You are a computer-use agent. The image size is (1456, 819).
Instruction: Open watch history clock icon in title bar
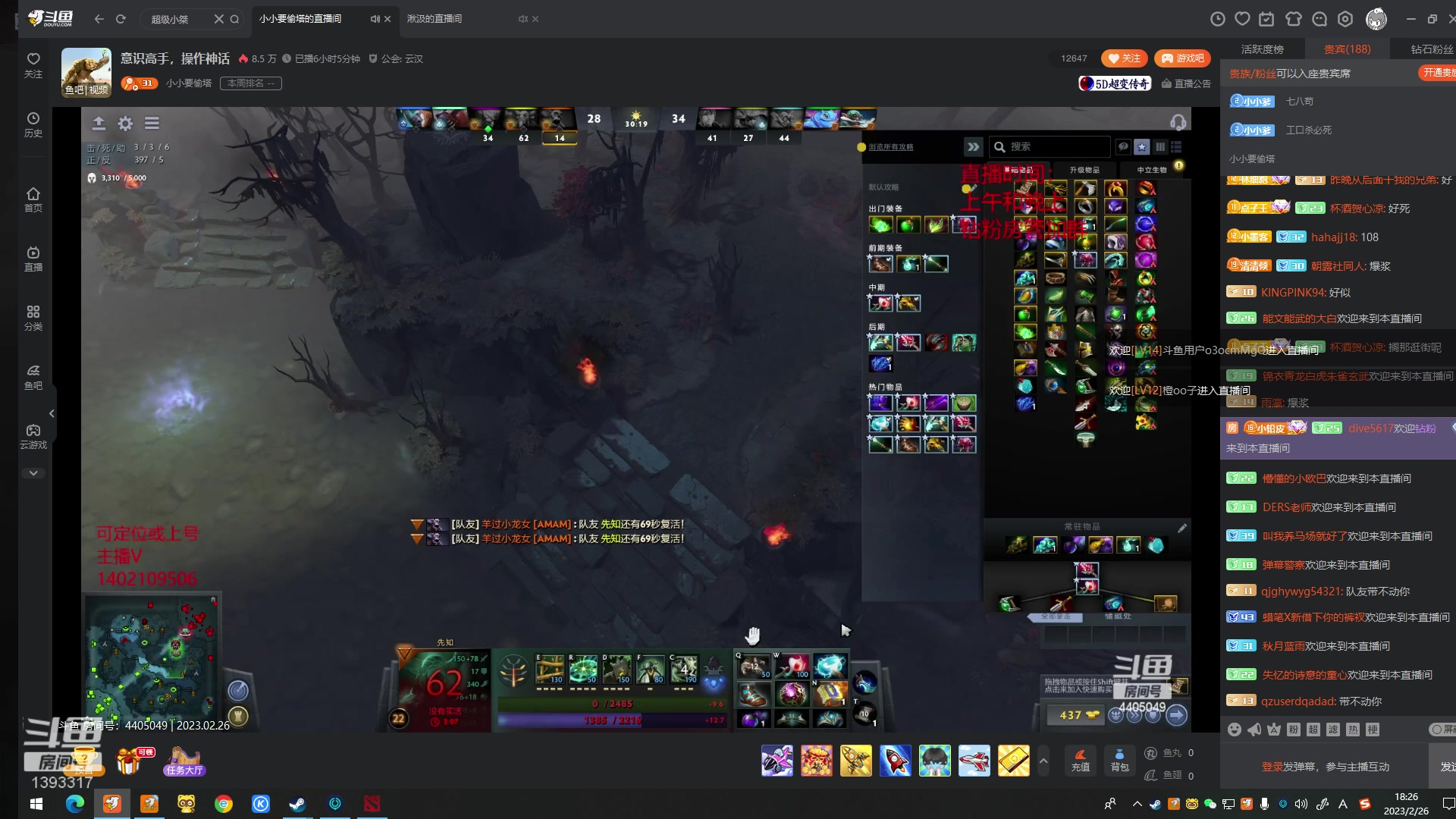(1218, 19)
